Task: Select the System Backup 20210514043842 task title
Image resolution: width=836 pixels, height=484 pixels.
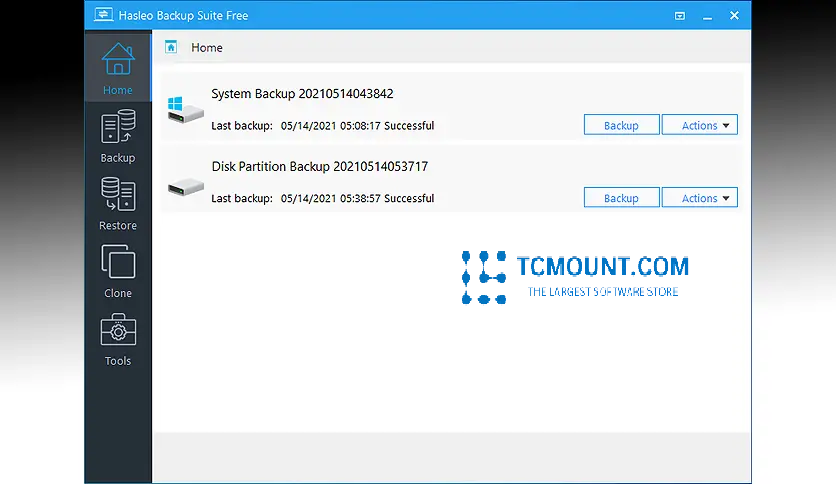Action: [x=302, y=94]
